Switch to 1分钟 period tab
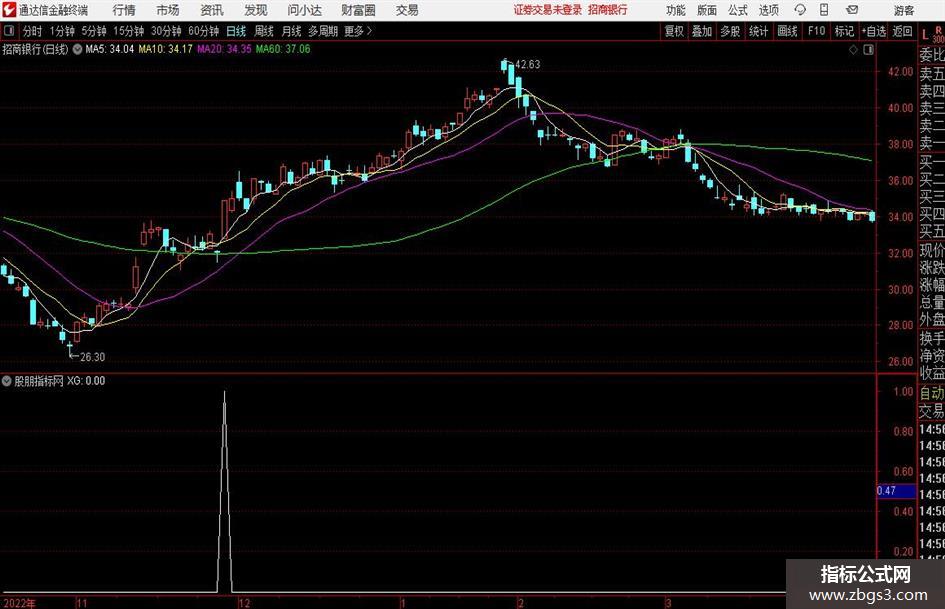 [62, 31]
